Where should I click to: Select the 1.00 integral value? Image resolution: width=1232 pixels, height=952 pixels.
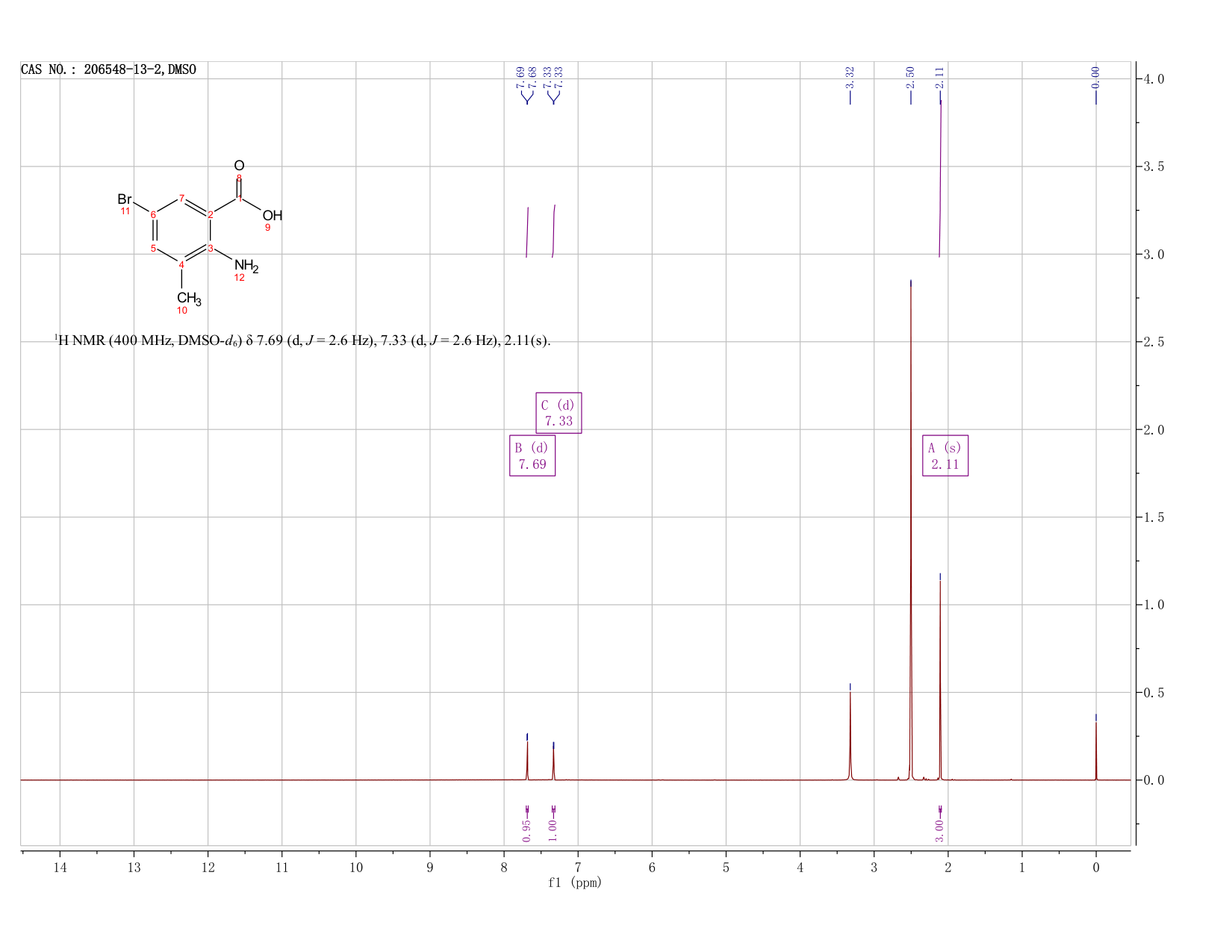(553, 830)
